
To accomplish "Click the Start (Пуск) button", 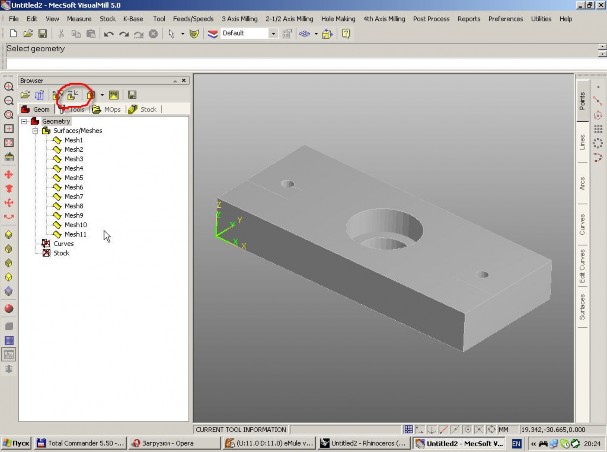I will (x=17, y=443).
